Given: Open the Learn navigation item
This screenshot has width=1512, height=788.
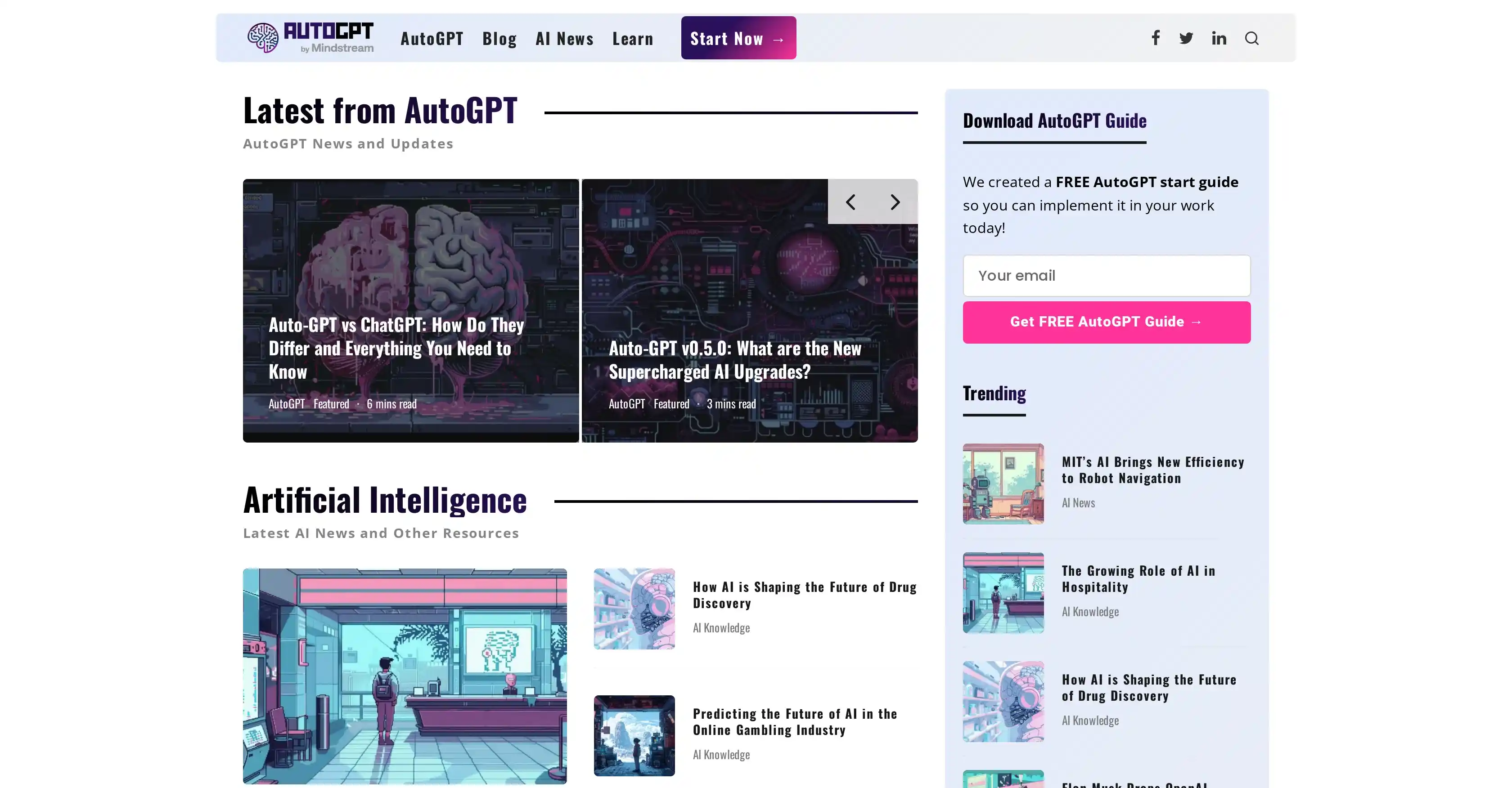Looking at the screenshot, I should pos(632,39).
